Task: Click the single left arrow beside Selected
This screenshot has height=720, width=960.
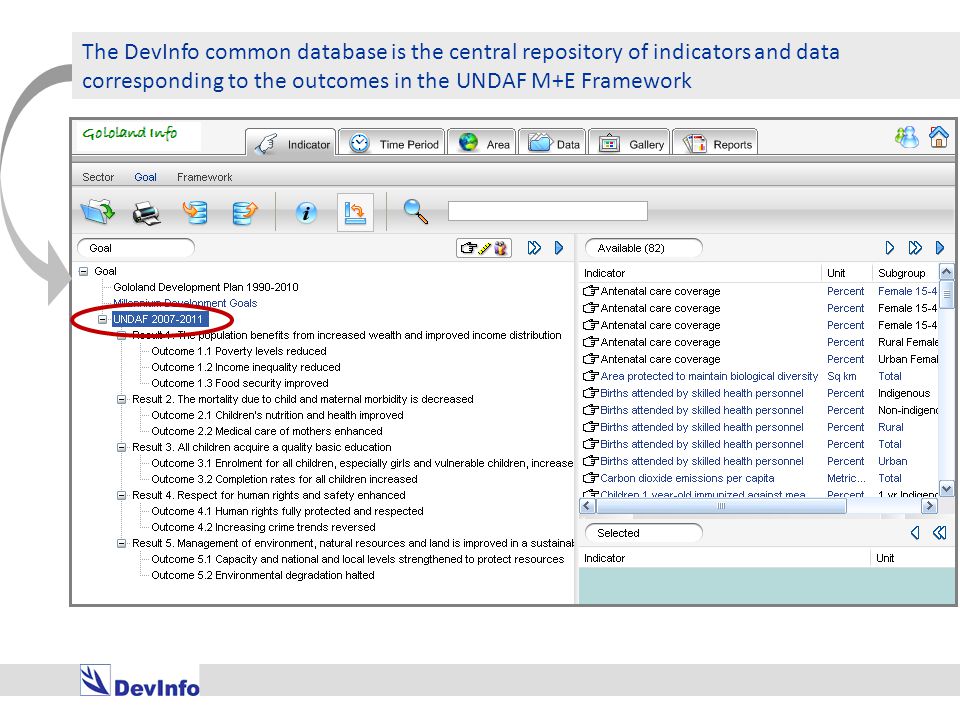Action: (915, 533)
